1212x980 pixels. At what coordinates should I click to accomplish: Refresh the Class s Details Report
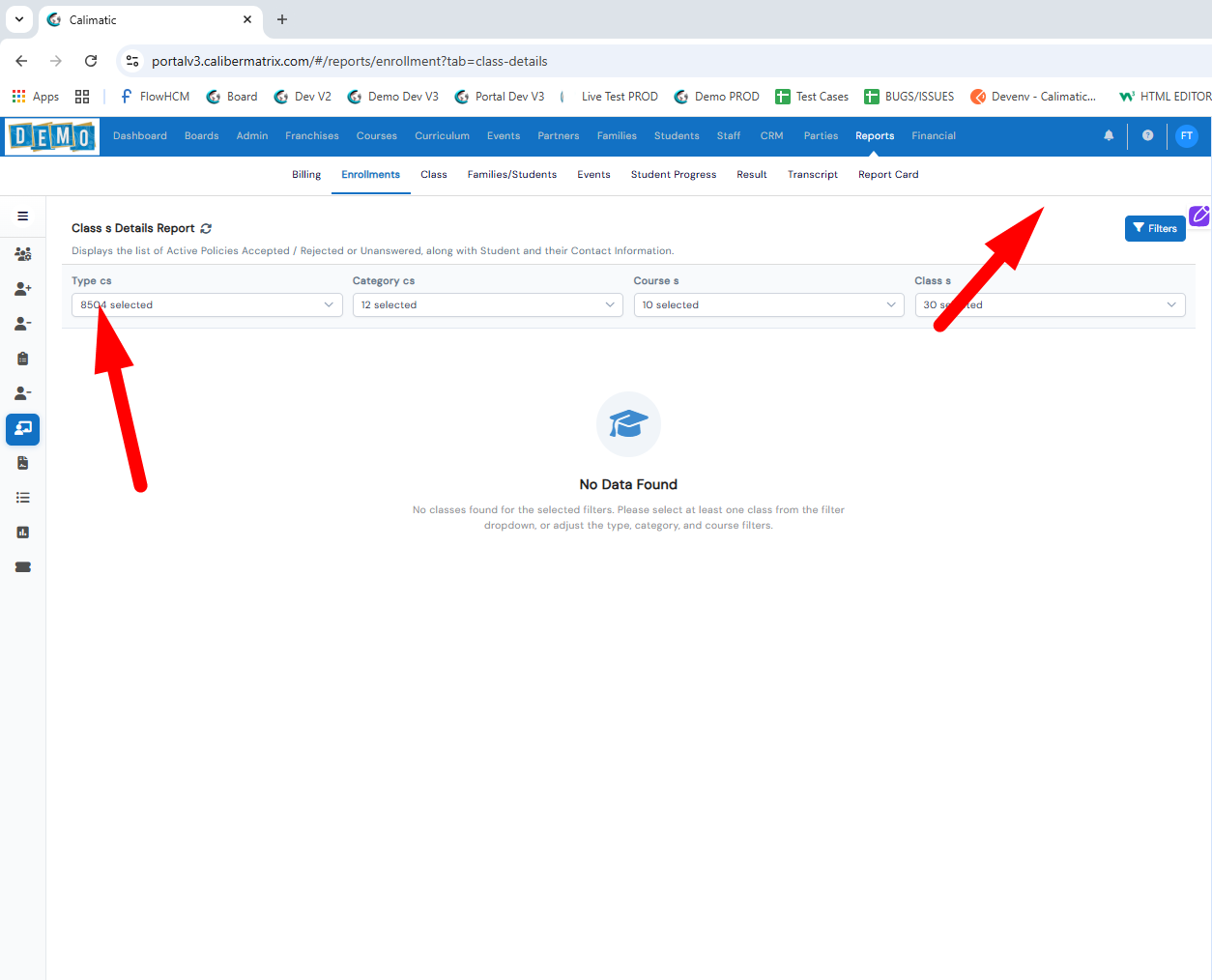coord(206,229)
